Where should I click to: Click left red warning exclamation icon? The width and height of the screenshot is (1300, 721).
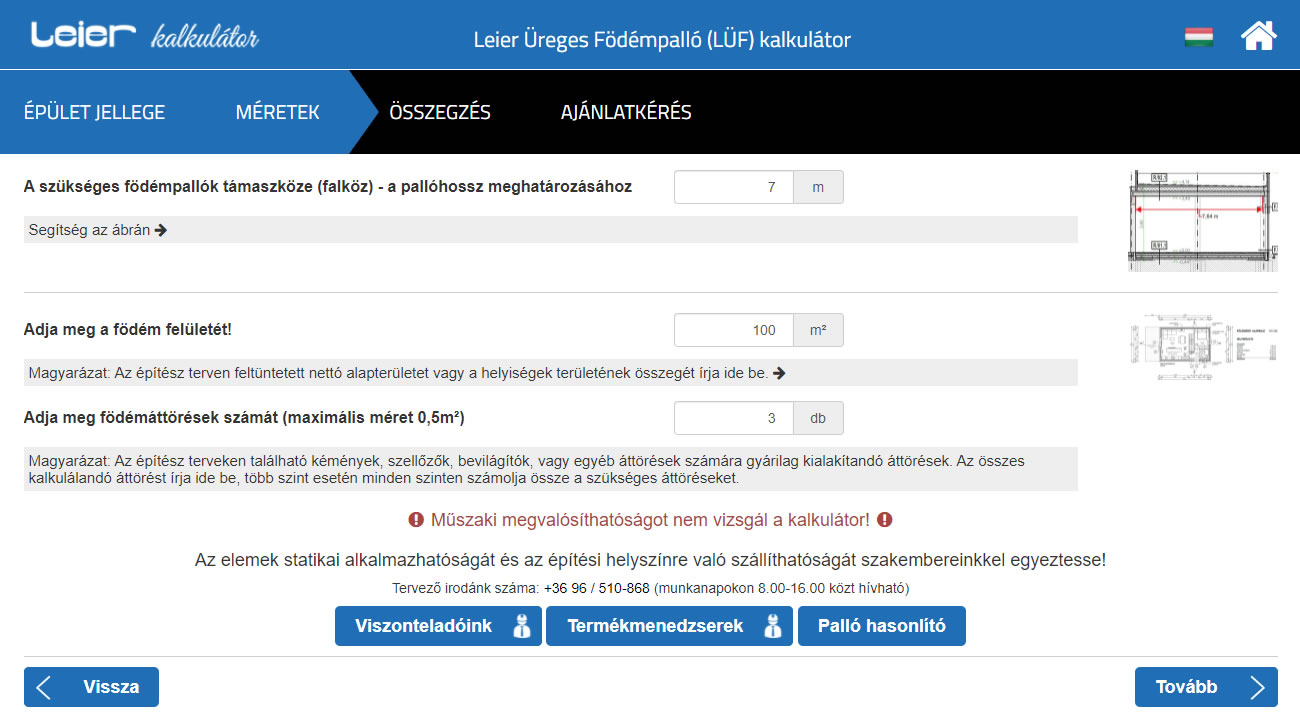[x=415, y=520]
